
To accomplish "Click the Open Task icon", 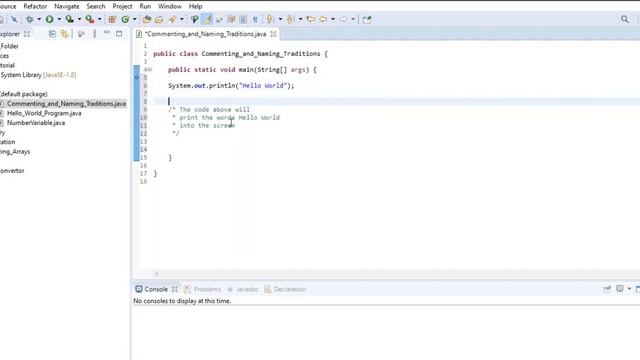I will click(159, 19).
